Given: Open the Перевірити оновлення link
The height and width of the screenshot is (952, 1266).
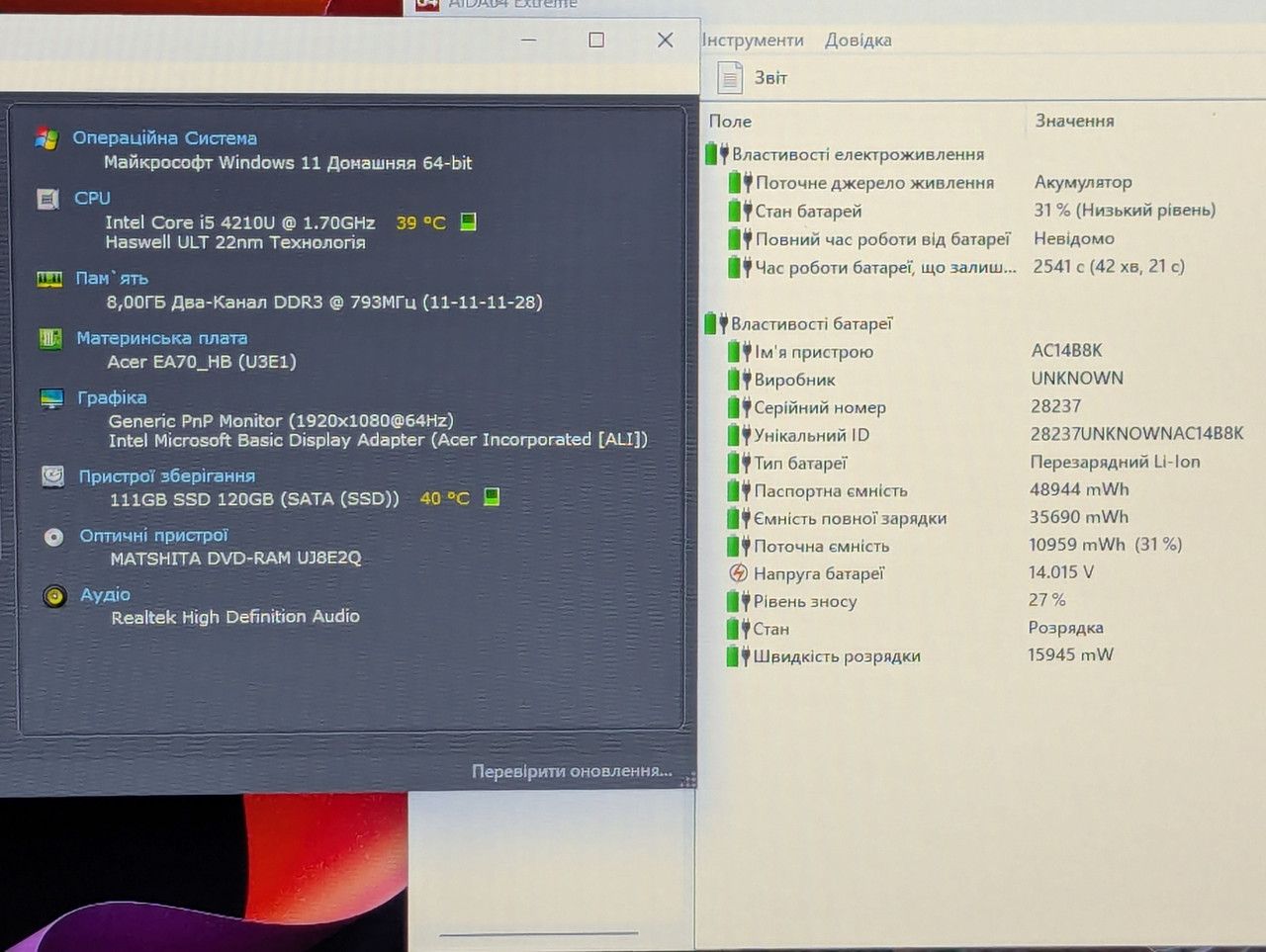Looking at the screenshot, I should coord(572,771).
